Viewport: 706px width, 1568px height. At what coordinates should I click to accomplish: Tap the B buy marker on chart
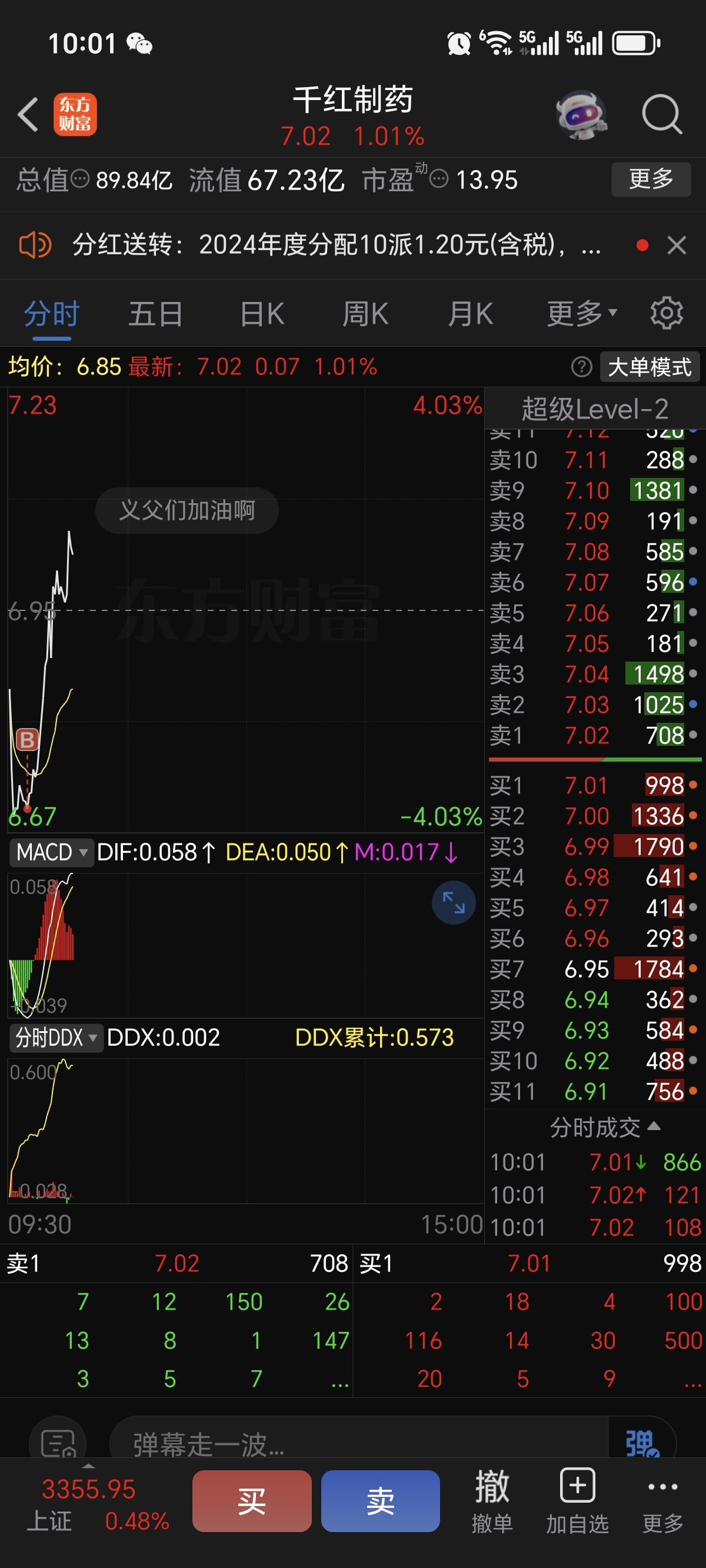coord(28,740)
